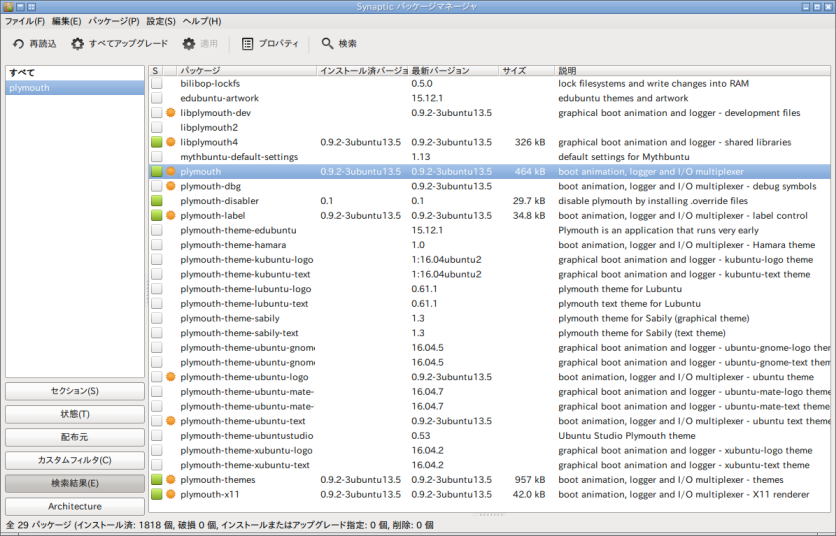Select the plymouth-theme-lubuntu-logo package row
The width and height of the screenshot is (836, 536).
(489, 289)
